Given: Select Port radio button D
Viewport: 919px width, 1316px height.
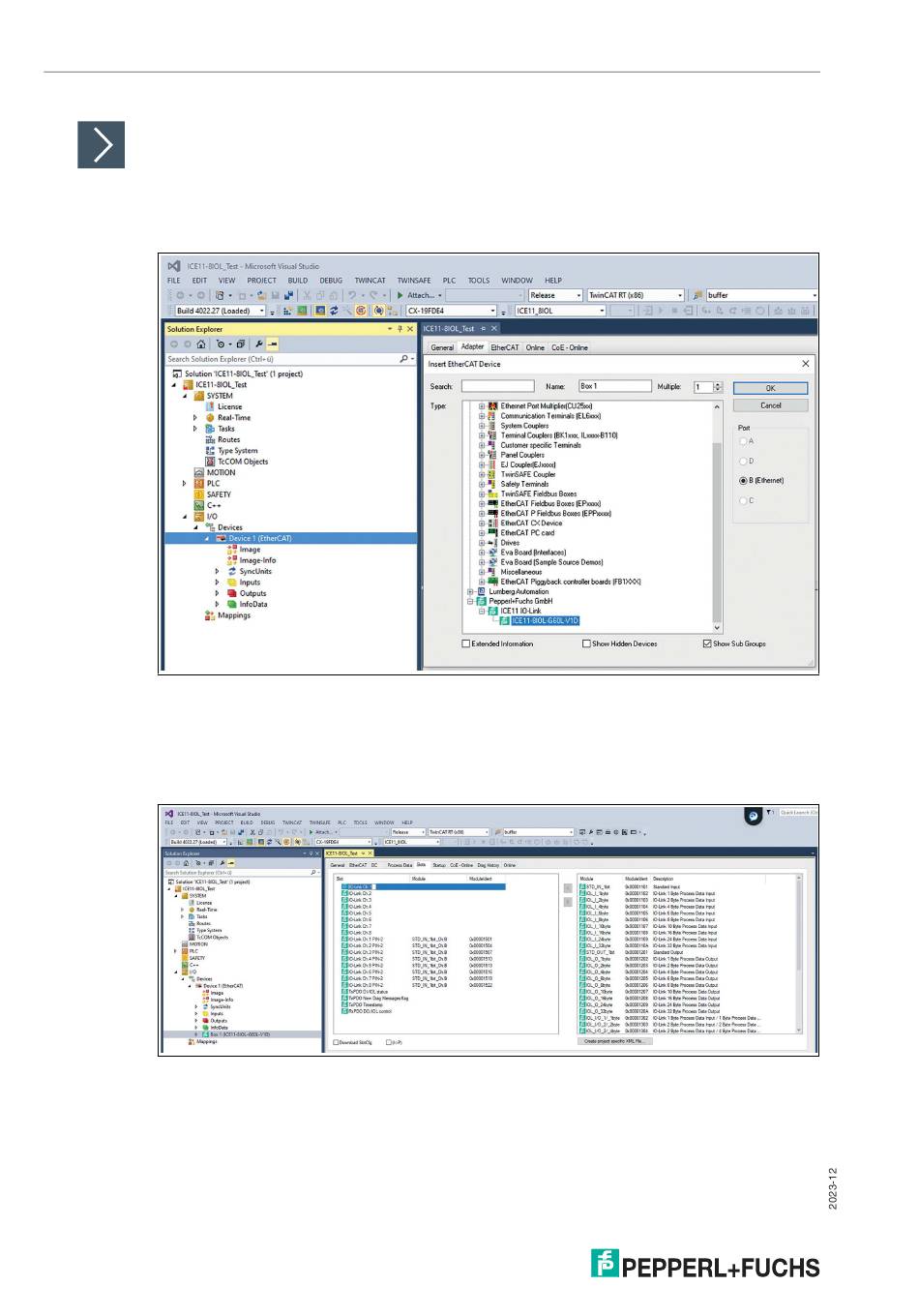Looking at the screenshot, I should pyautogui.click(x=743, y=461).
